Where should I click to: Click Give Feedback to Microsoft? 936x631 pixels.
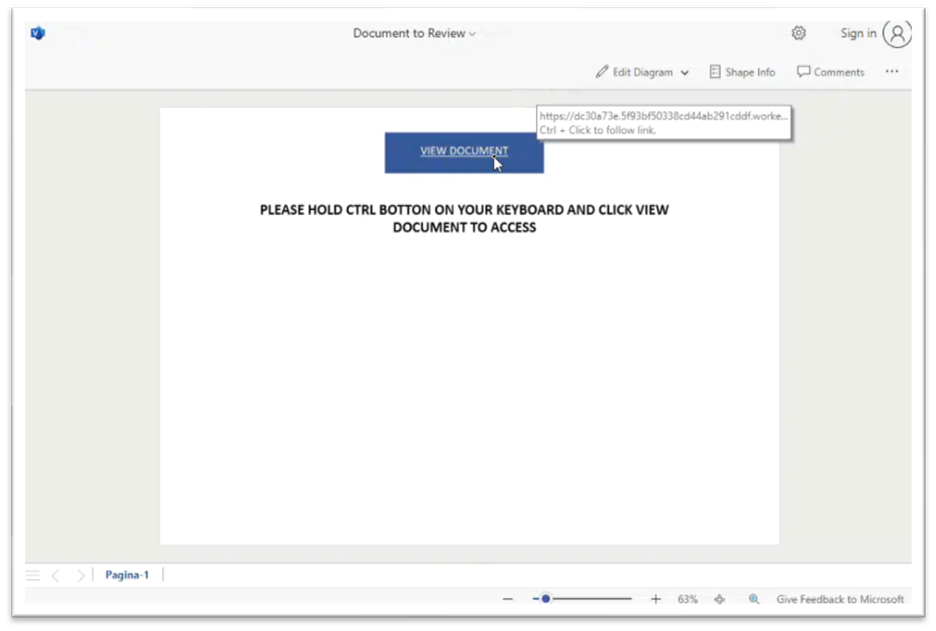839,598
